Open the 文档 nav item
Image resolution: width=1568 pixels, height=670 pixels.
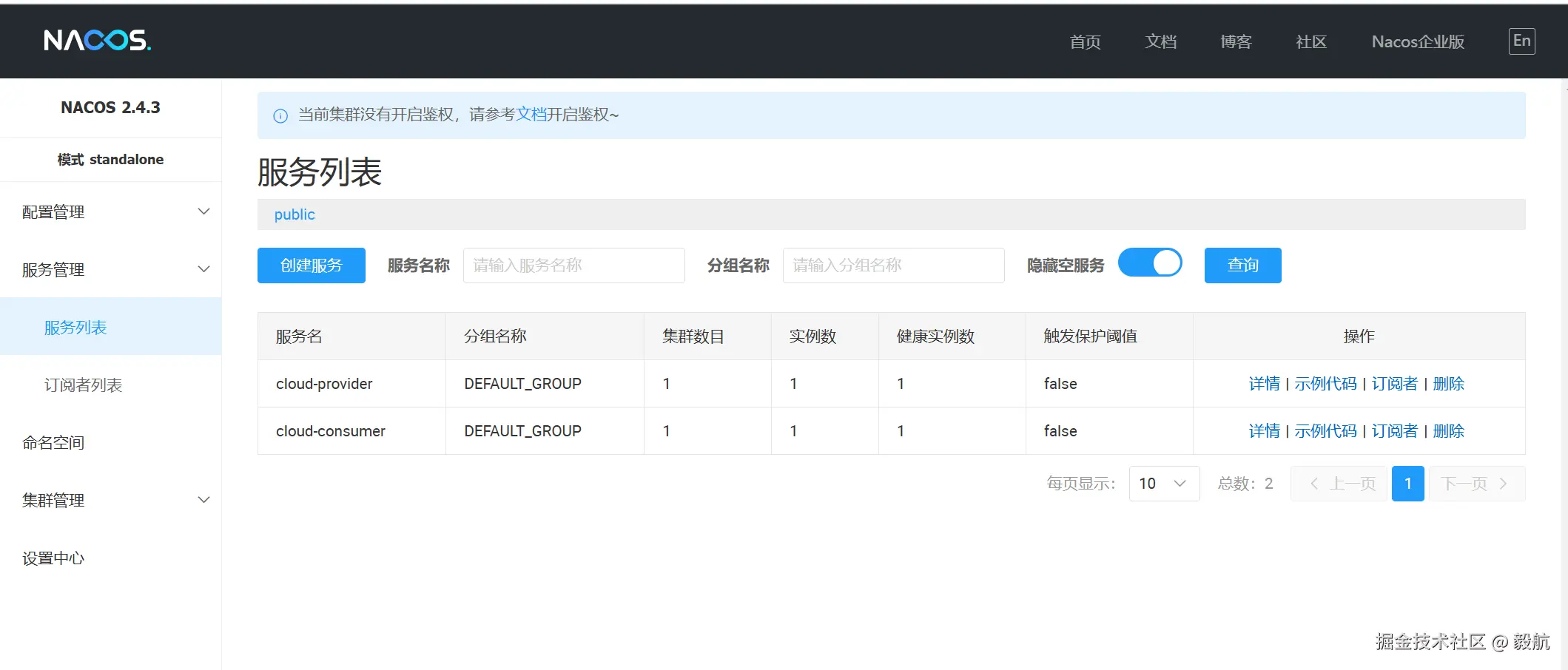coord(1160,41)
